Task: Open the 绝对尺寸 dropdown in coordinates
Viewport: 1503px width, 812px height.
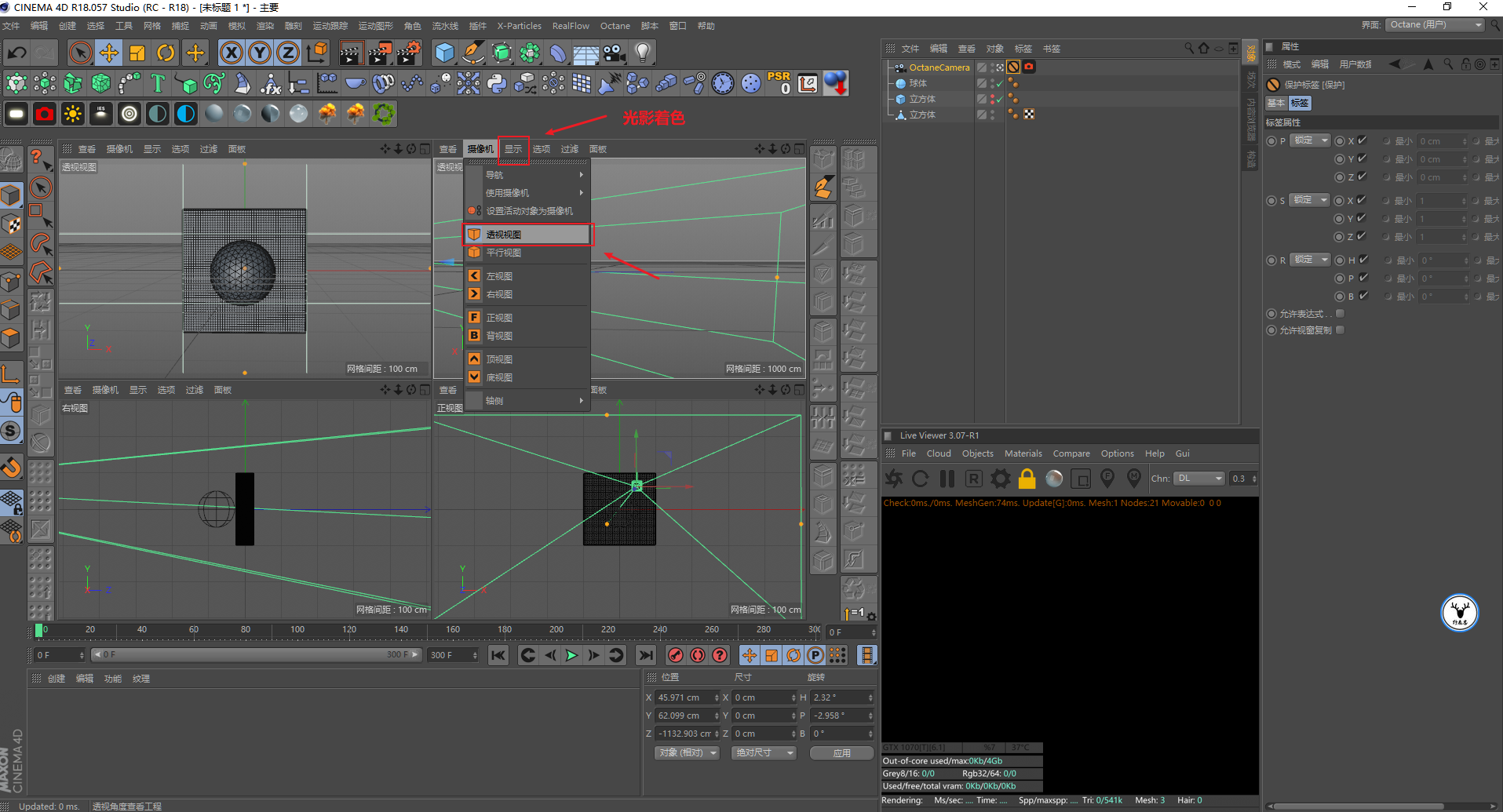Action: click(x=764, y=753)
